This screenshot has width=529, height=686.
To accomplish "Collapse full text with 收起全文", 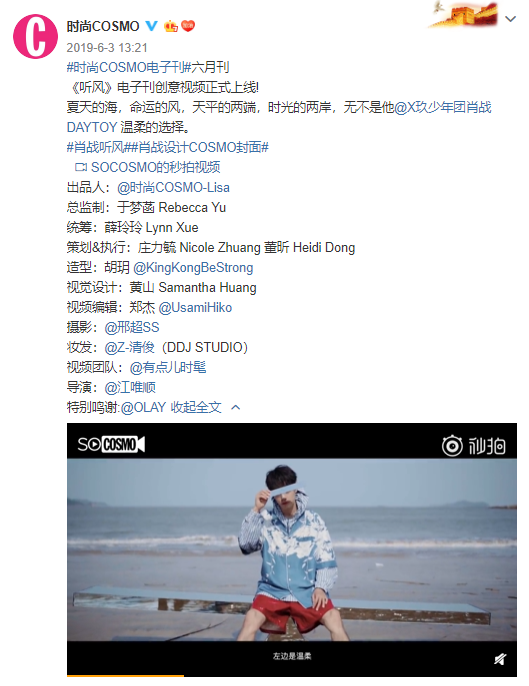I will 196,407.
